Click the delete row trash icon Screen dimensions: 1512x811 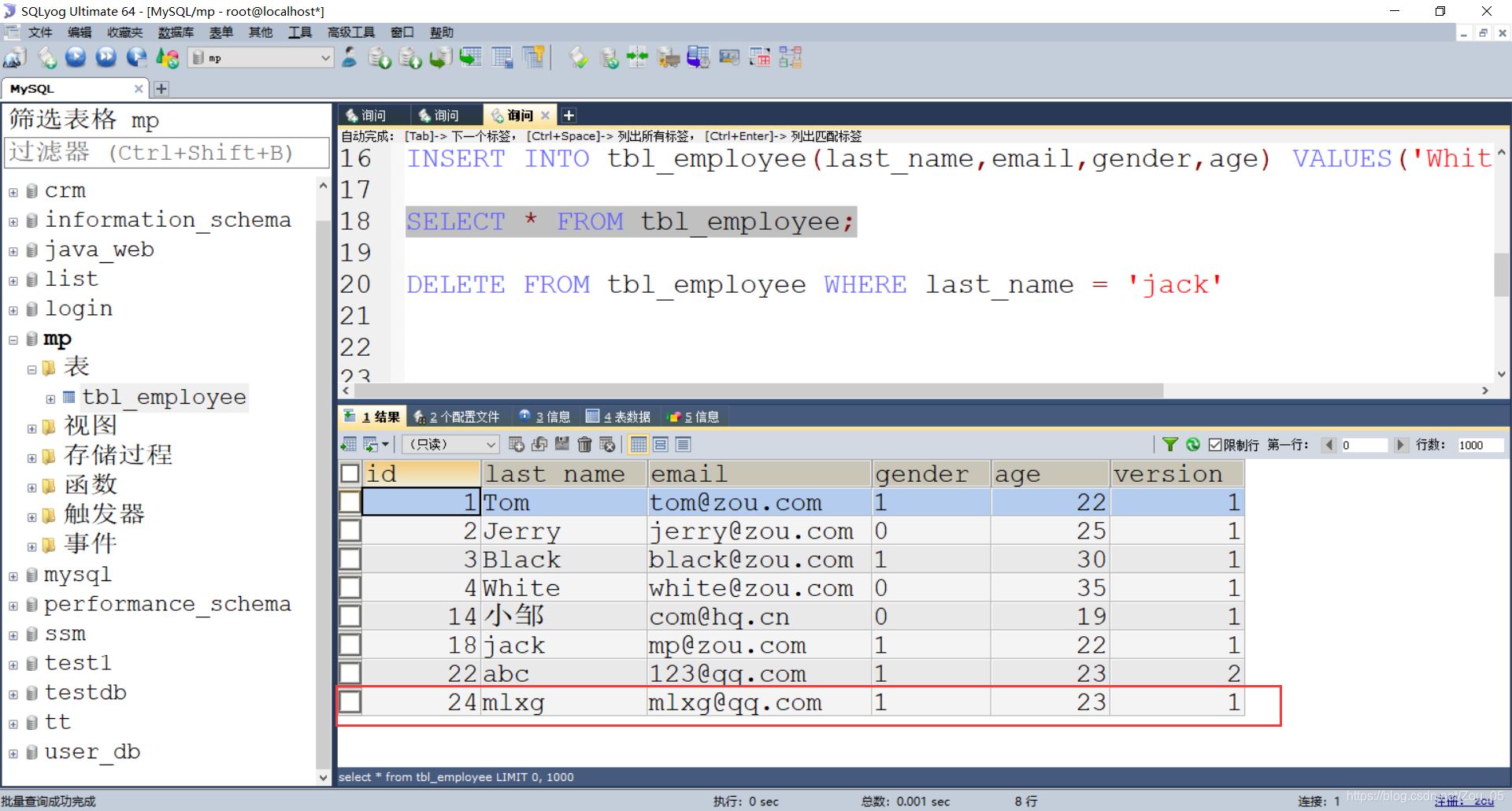click(x=584, y=445)
